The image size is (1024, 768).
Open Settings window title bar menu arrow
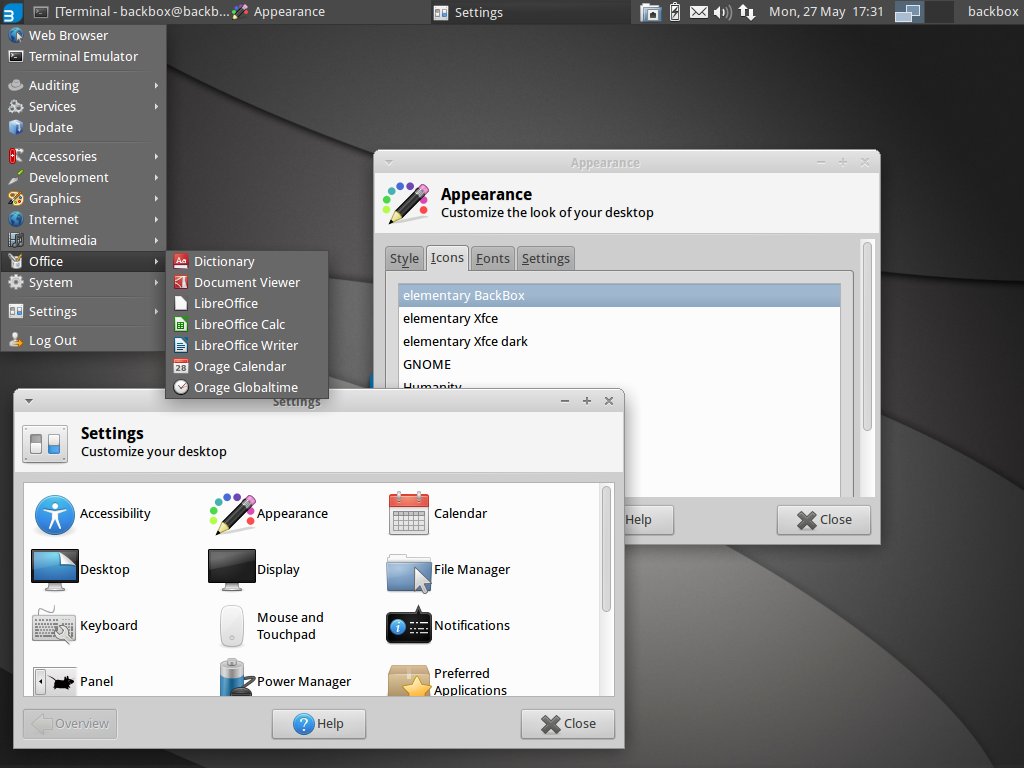click(29, 401)
